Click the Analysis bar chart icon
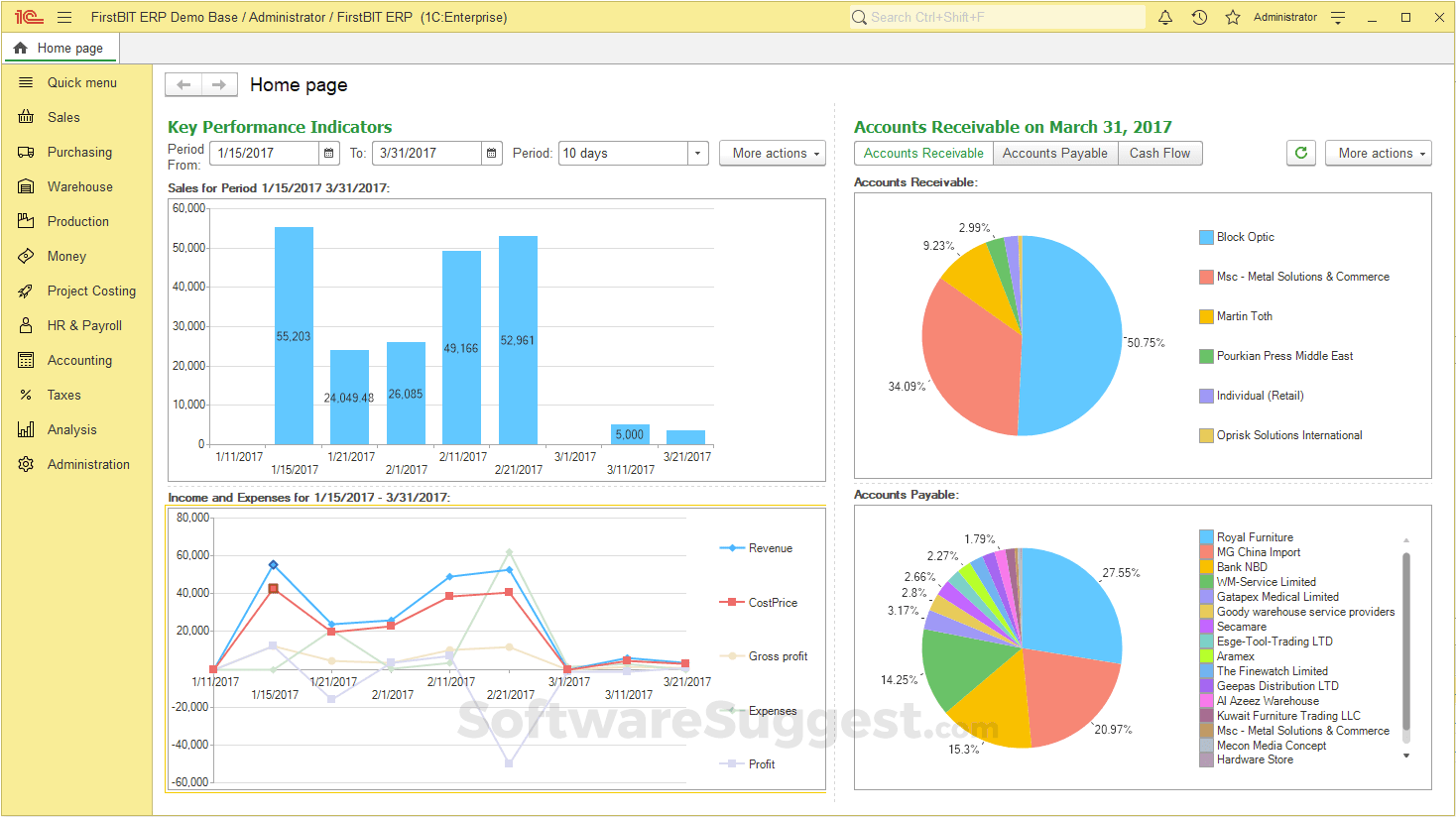The image size is (1456, 817). pos(26,429)
